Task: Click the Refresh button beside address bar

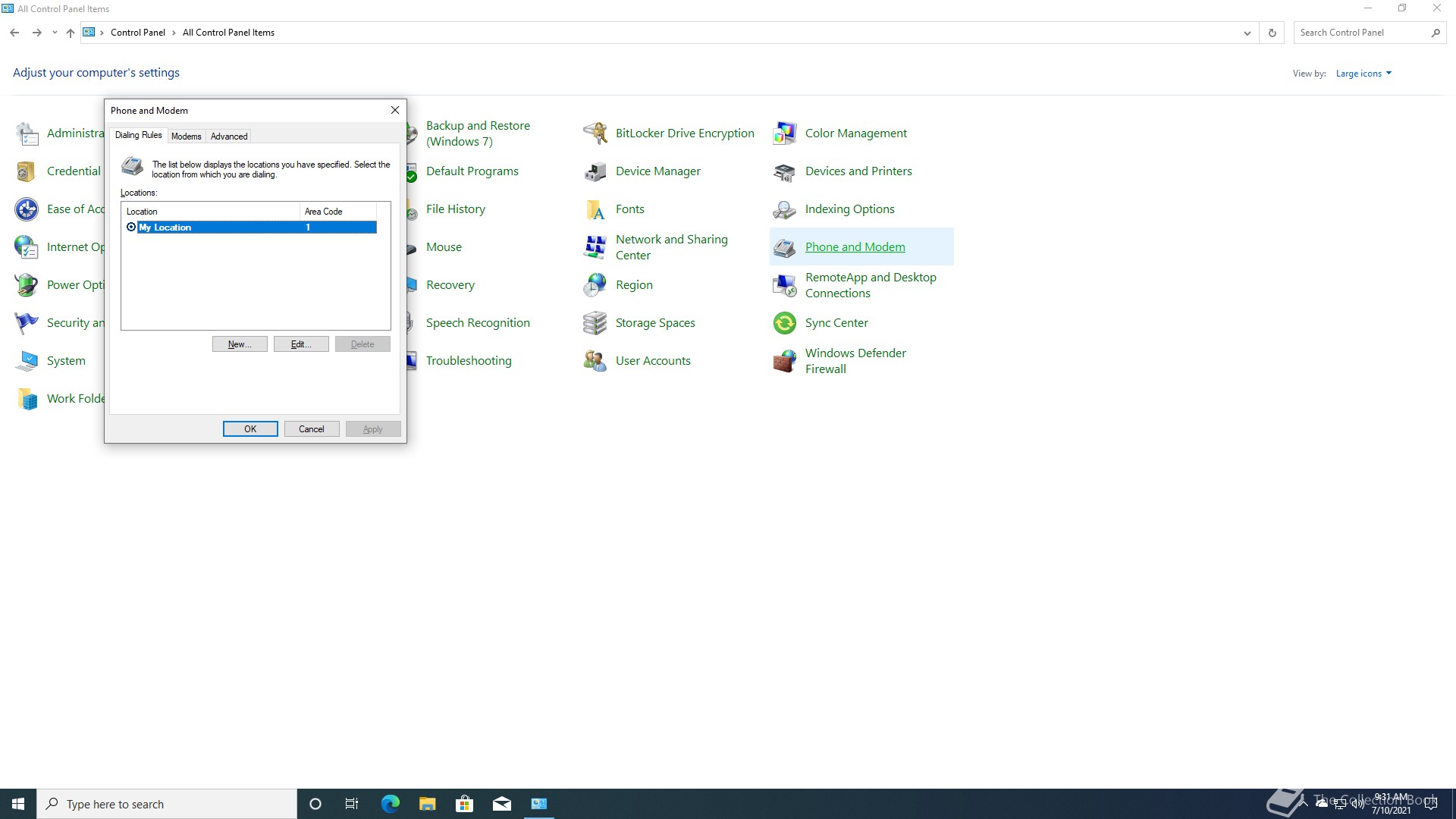Action: tap(1272, 33)
